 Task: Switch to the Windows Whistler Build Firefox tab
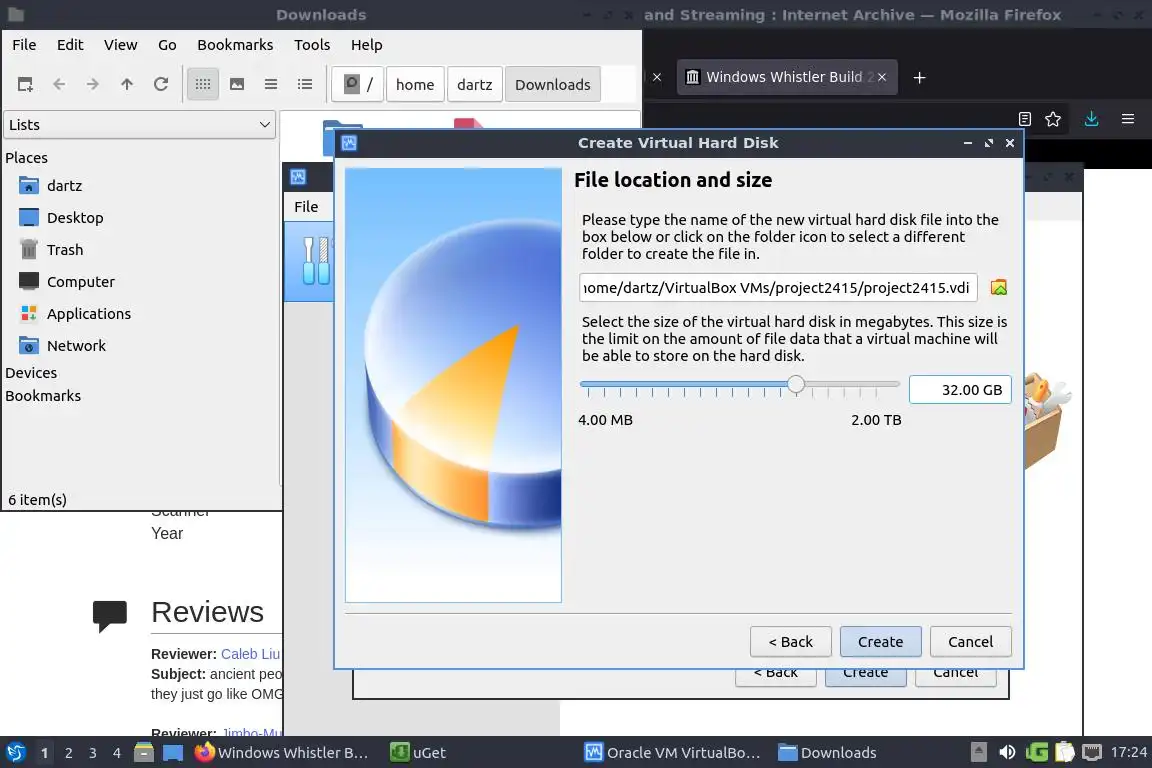(786, 77)
